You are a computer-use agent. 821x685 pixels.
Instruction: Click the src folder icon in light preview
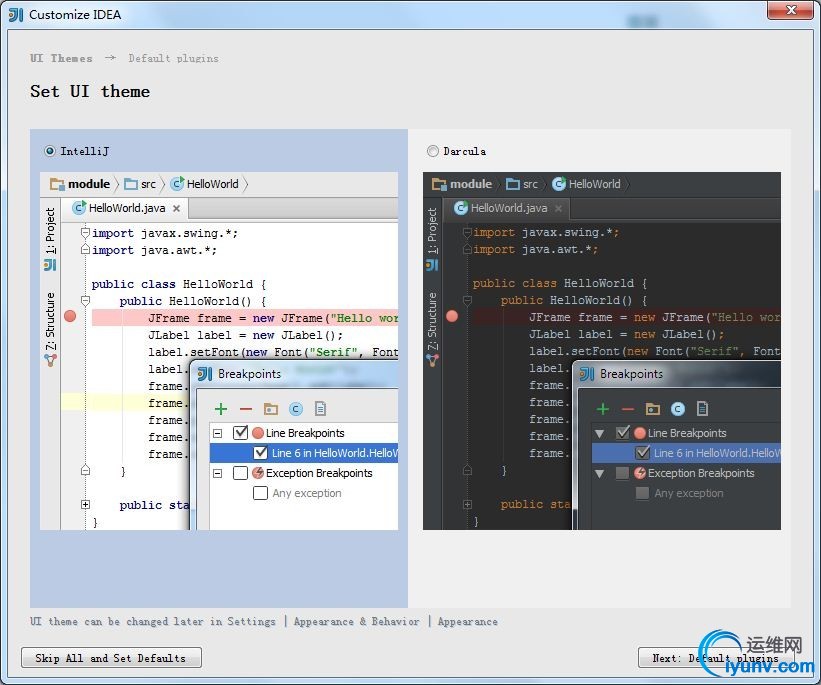click(x=131, y=184)
